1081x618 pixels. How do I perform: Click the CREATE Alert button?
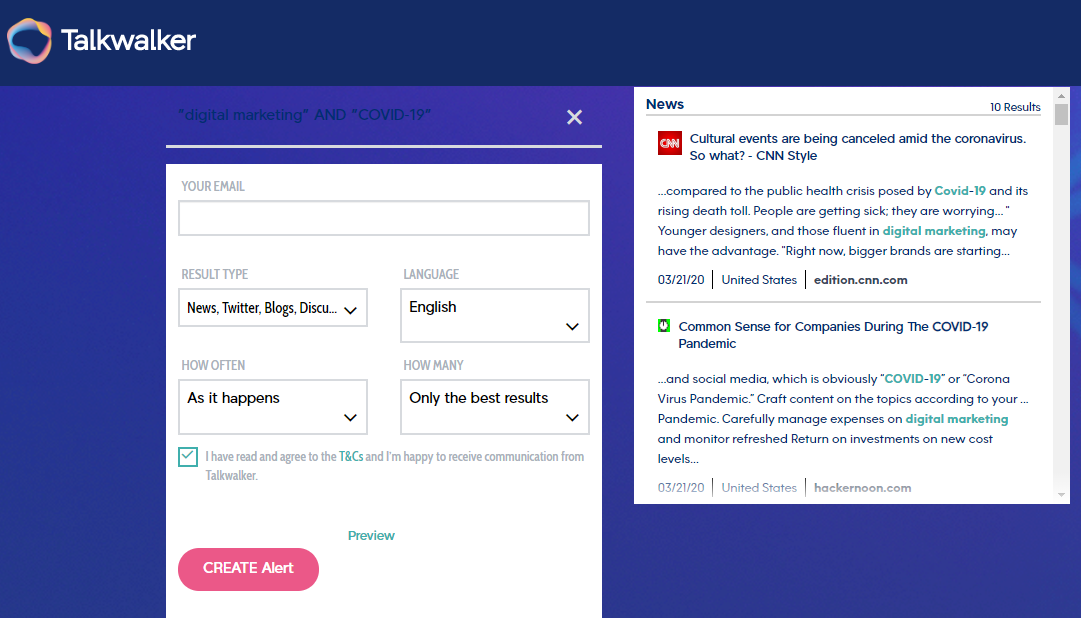point(248,569)
